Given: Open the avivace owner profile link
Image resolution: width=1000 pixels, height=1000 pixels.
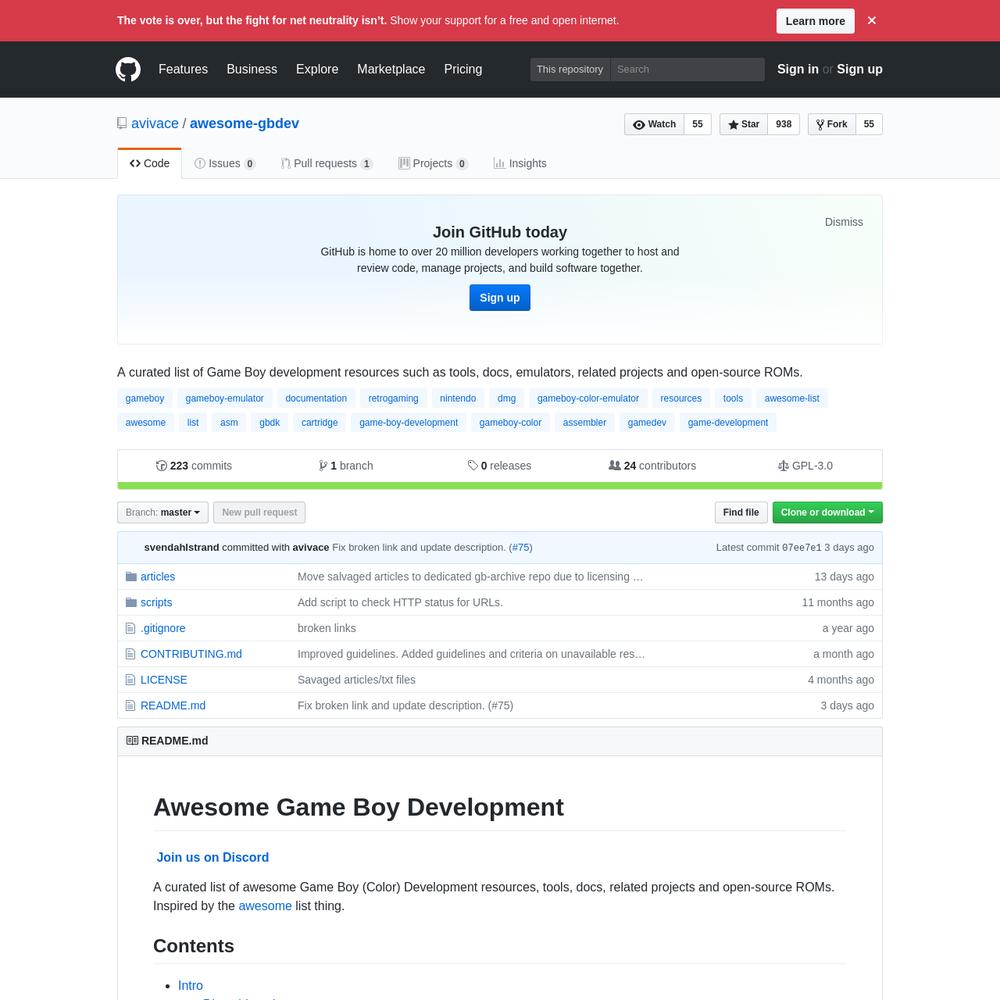Looking at the screenshot, I should click(155, 123).
